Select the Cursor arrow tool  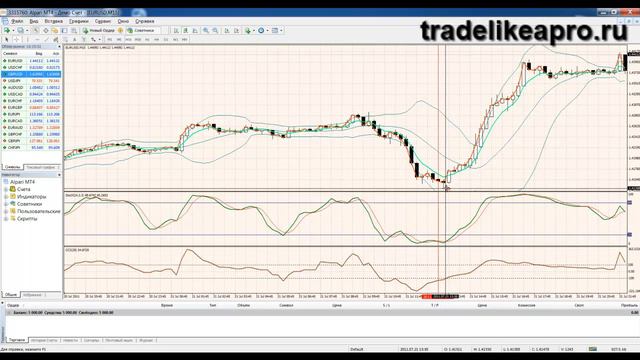point(6,40)
